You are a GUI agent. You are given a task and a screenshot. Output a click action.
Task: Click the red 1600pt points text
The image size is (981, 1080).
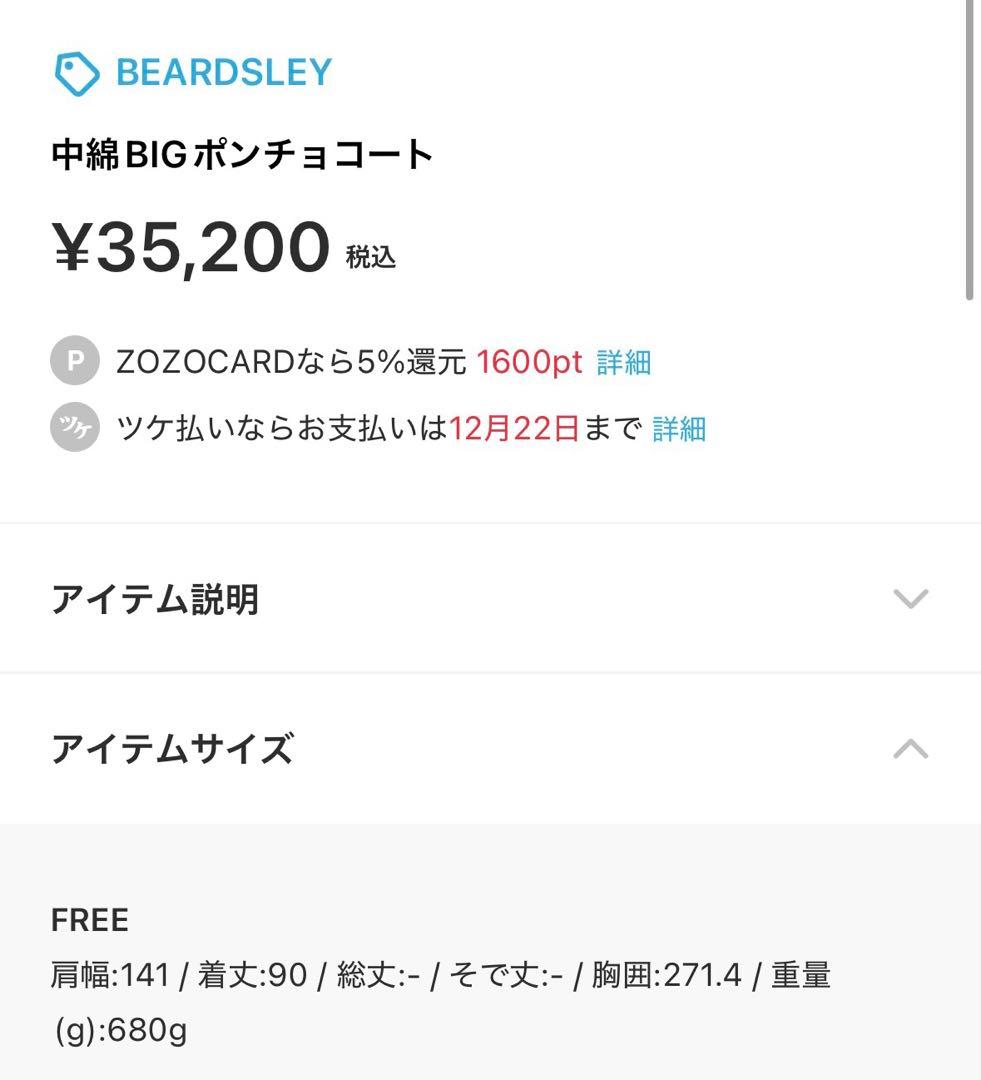(x=529, y=362)
